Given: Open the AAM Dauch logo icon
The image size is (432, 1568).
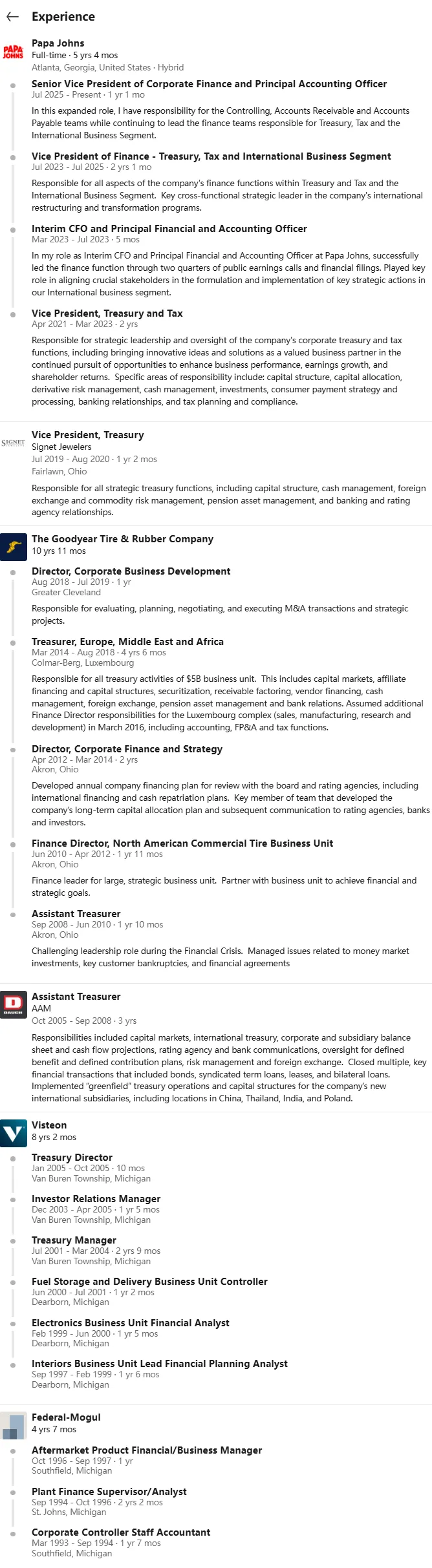Looking at the screenshot, I should (14, 1004).
